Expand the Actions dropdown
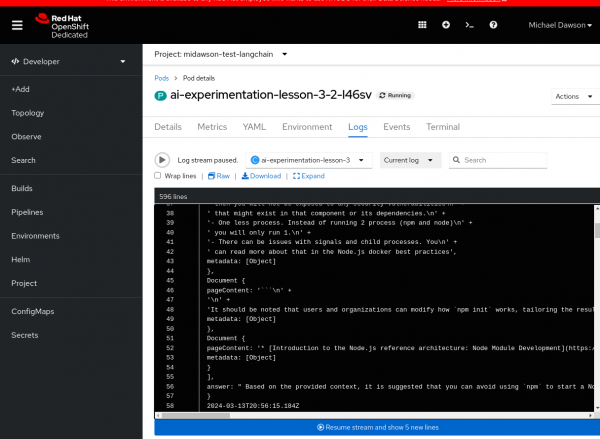Screen dimensions: 600x439 tap(572, 96)
